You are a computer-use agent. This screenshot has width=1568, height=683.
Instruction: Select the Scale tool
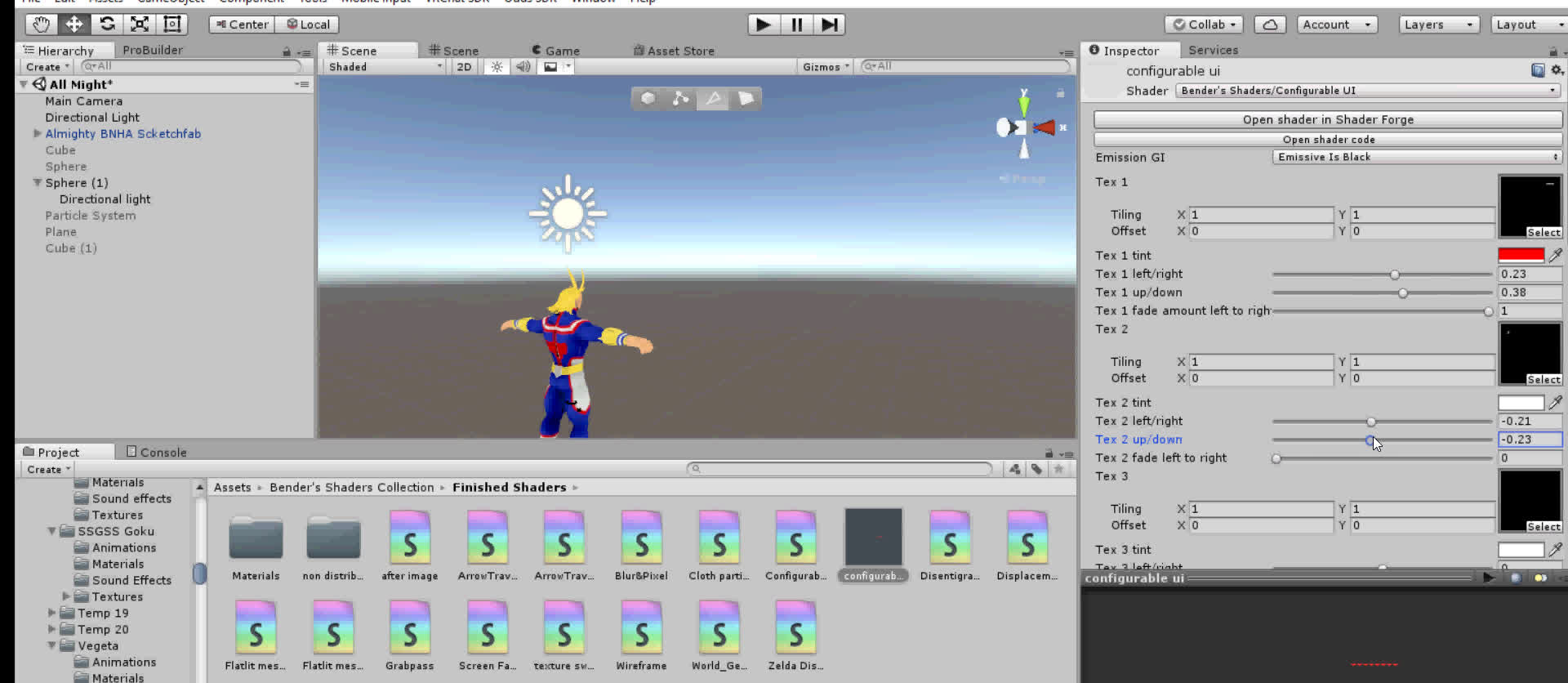pos(140,25)
